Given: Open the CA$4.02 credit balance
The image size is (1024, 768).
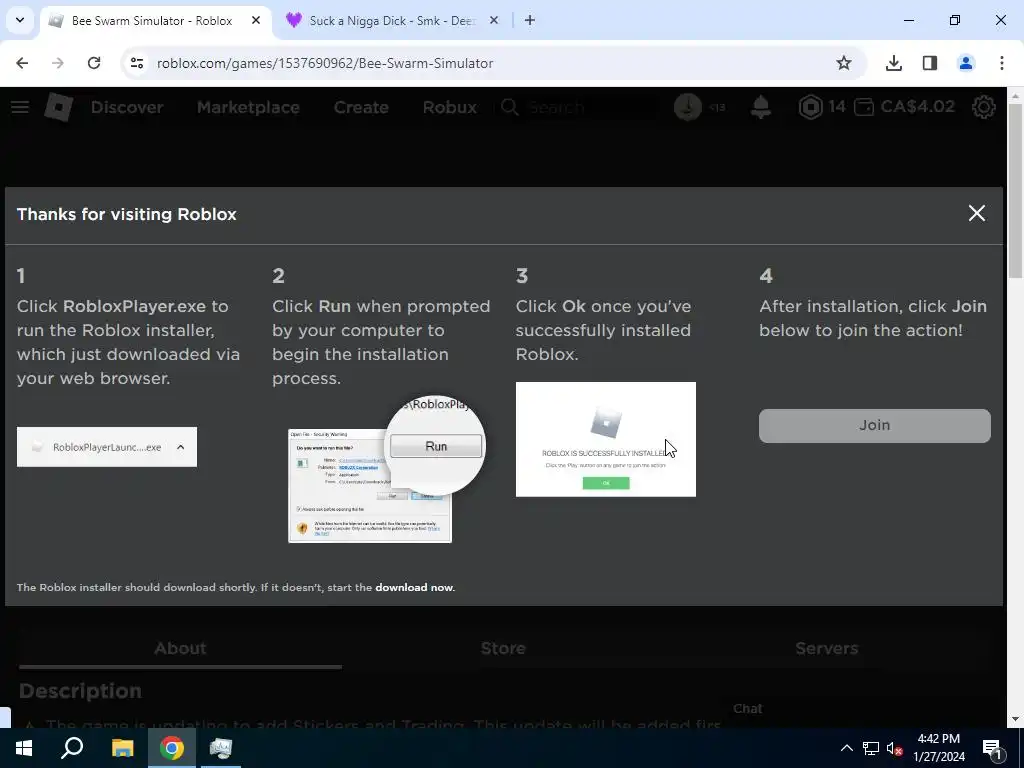Looking at the screenshot, I should pos(904,107).
